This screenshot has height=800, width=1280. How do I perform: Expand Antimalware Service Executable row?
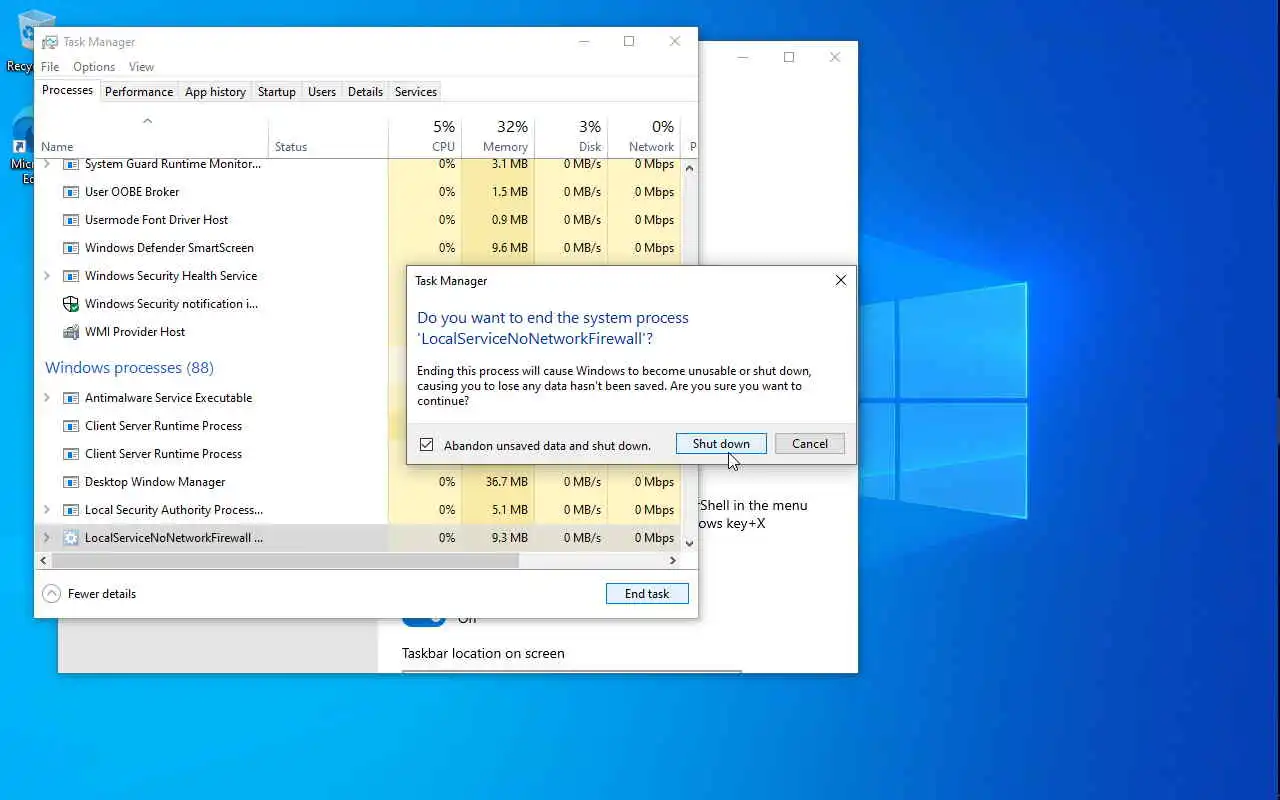click(46, 398)
